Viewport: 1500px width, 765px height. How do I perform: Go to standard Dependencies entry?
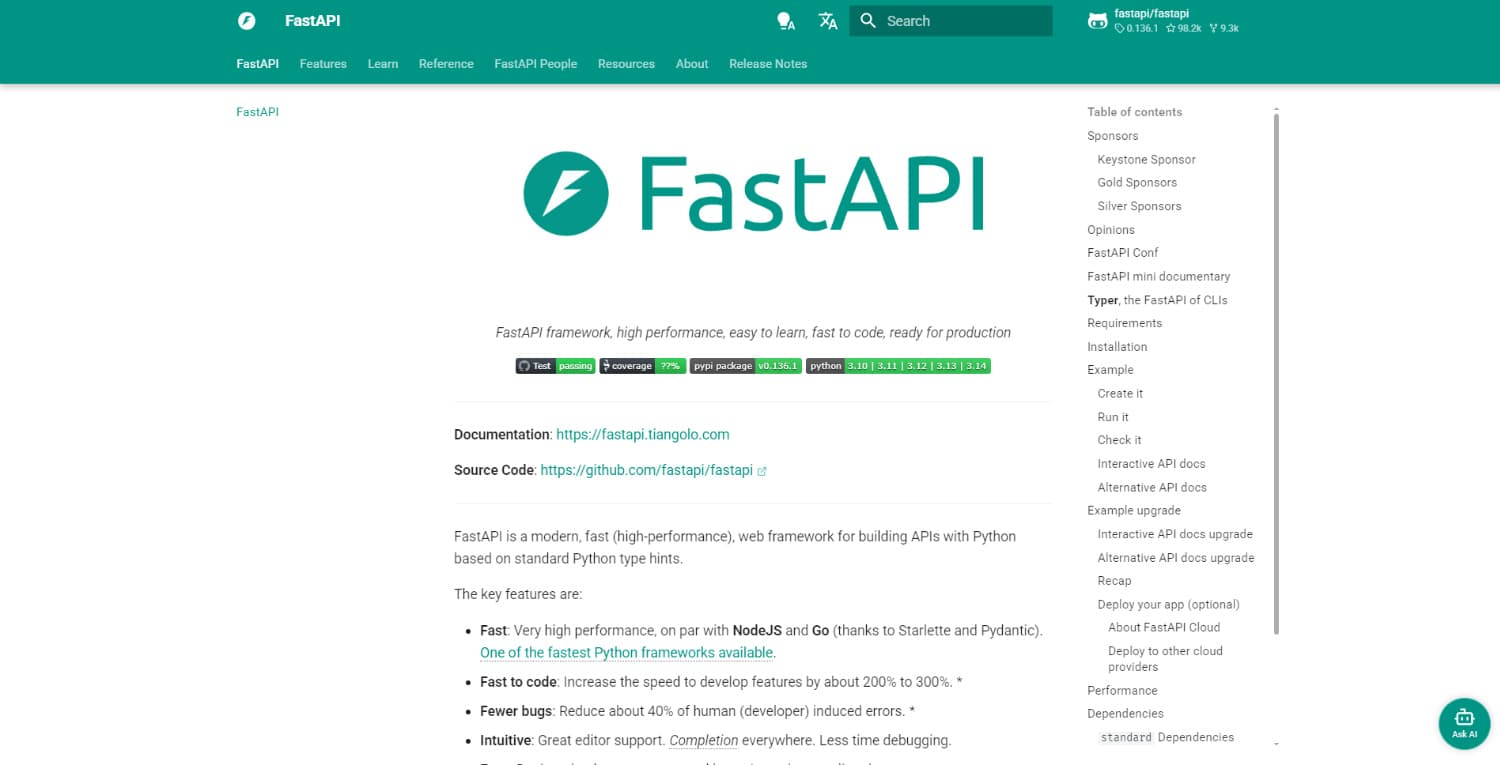pyautogui.click(x=1166, y=738)
